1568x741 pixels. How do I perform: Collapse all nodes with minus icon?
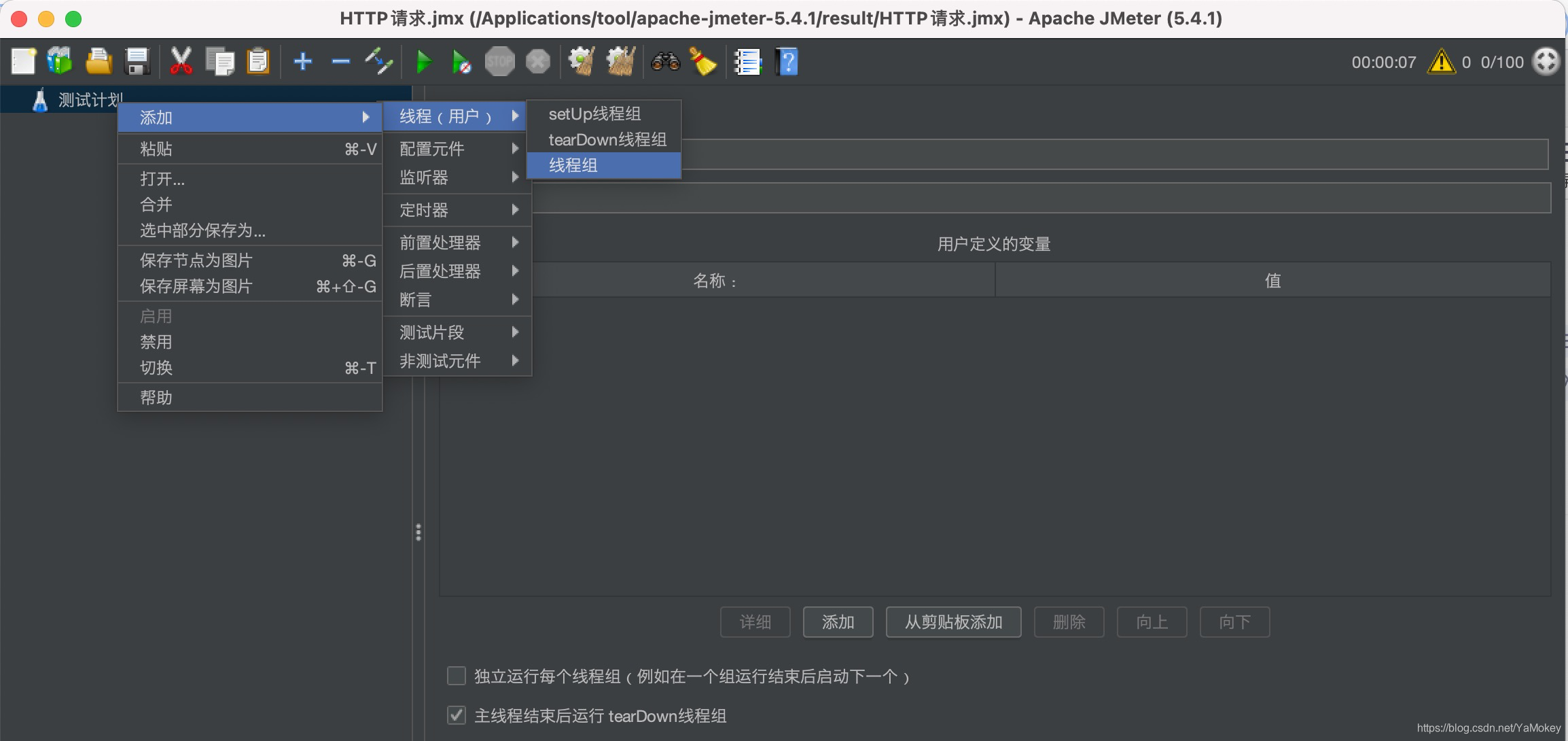point(340,62)
